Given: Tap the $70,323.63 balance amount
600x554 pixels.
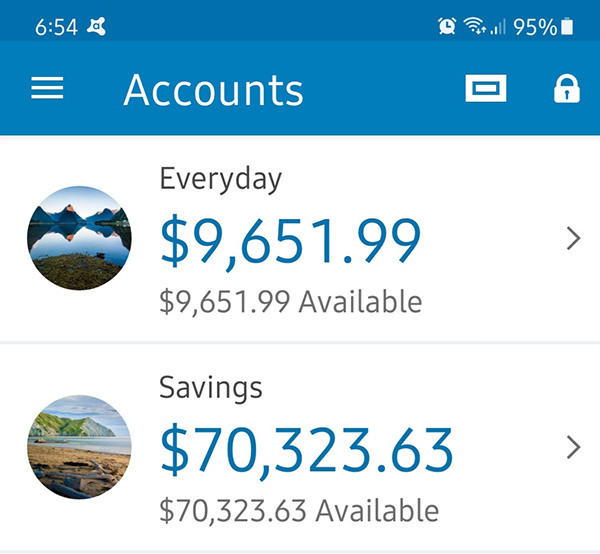Looking at the screenshot, I should [307, 450].
